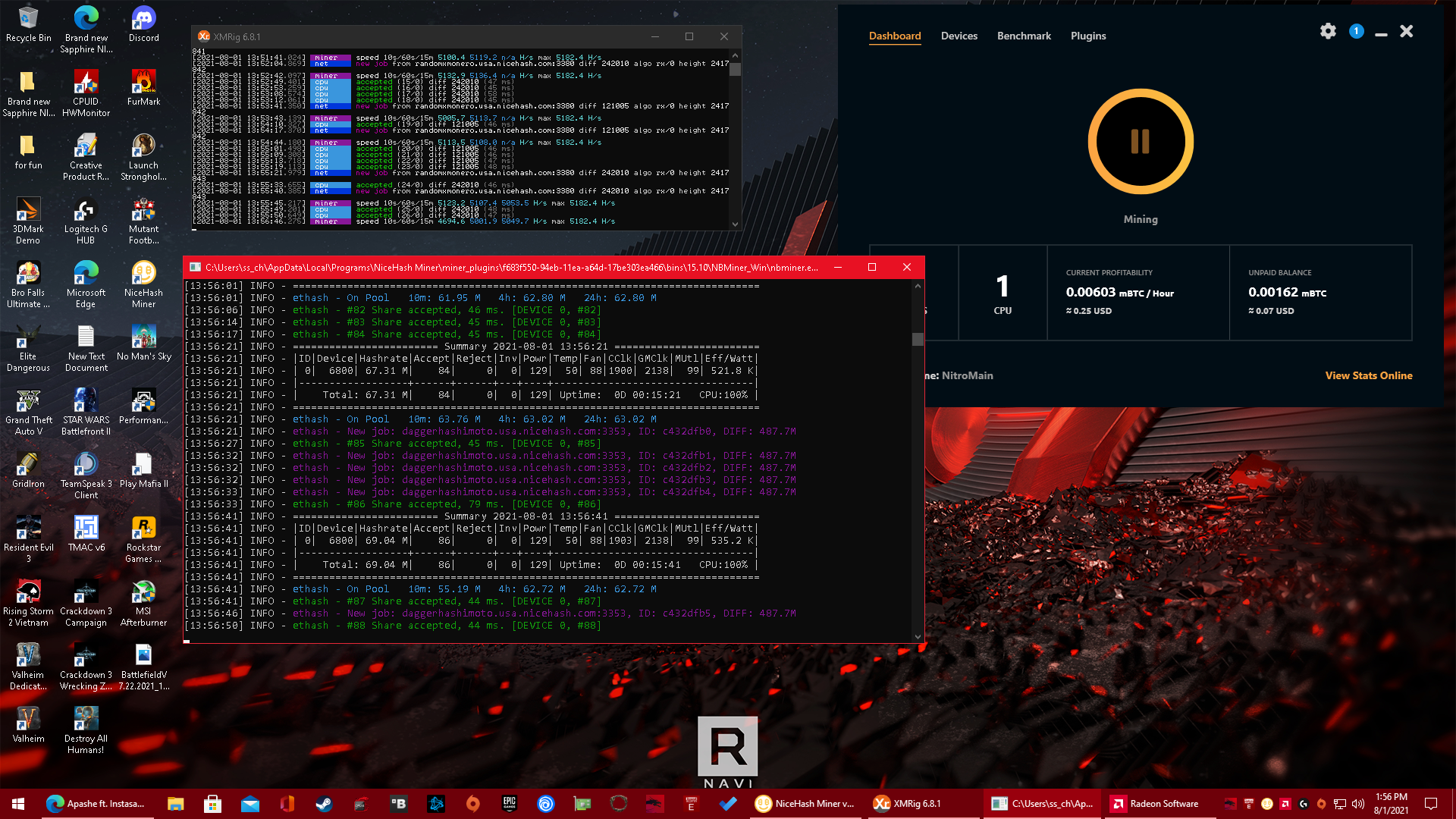Open the volume icon in system tray
The height and width of the screenshot is (819, 1456).
(x=1357, y=804)
